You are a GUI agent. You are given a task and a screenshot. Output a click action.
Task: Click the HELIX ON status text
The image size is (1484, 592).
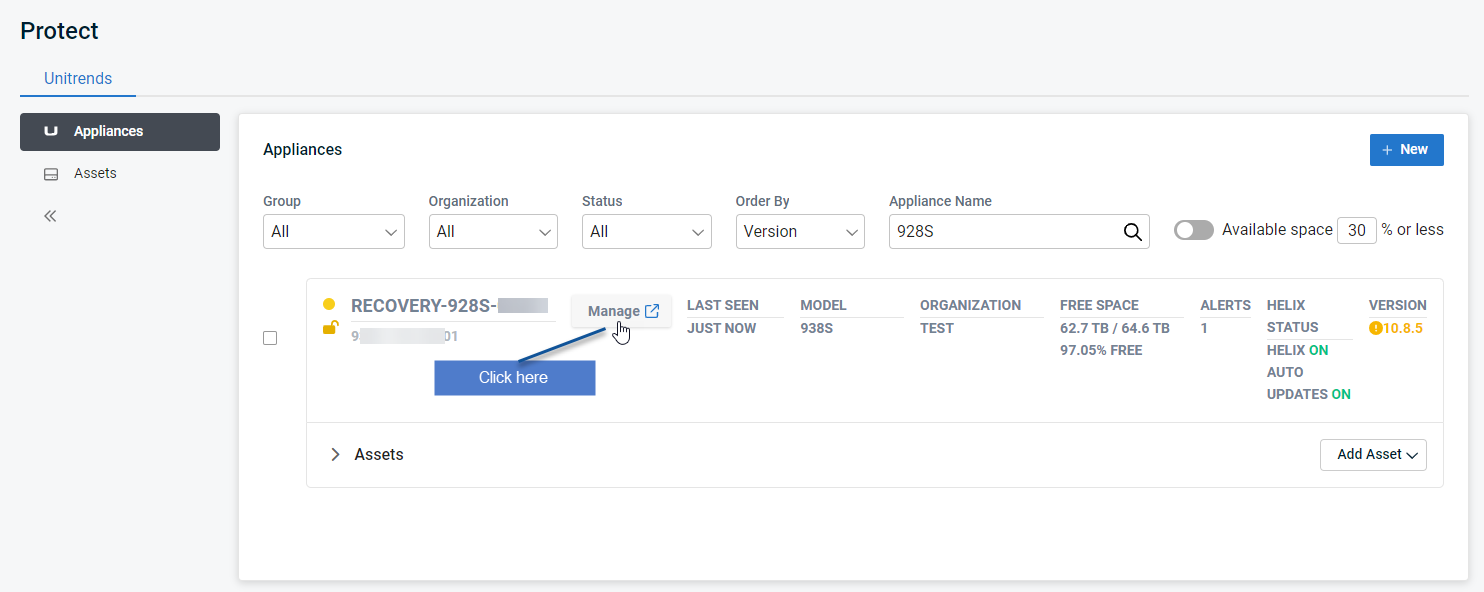pos(1298,350)
